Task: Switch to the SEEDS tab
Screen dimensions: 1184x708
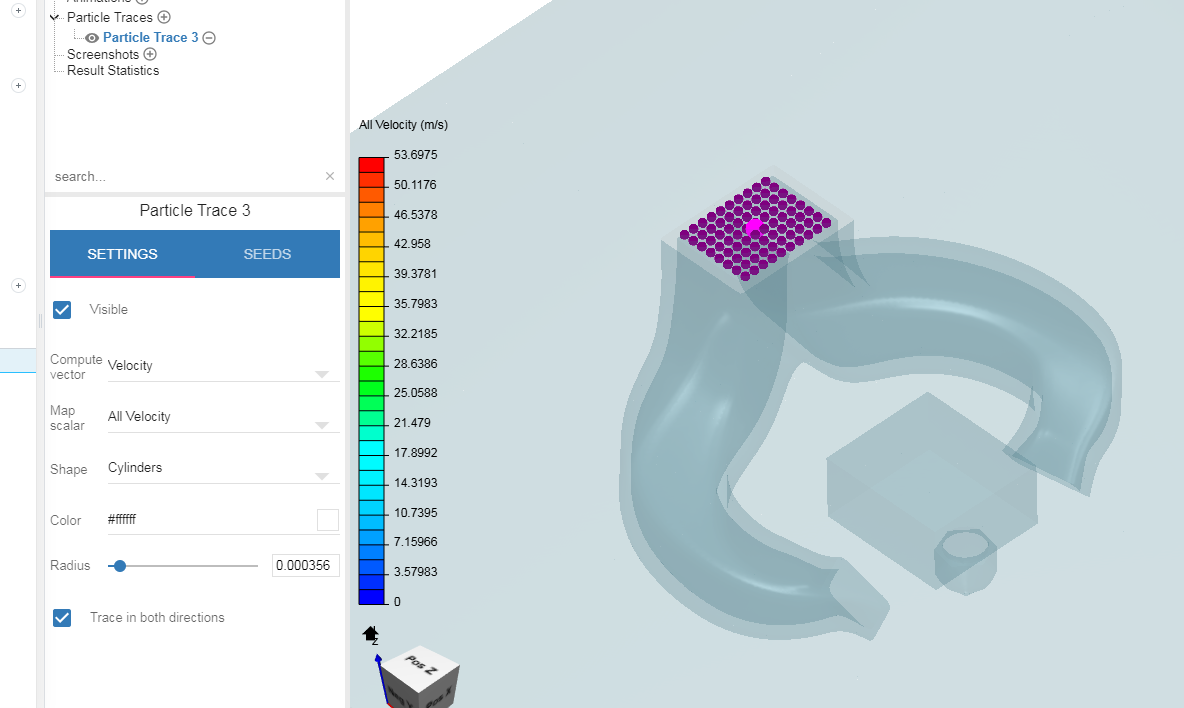Action: (267, 254)
